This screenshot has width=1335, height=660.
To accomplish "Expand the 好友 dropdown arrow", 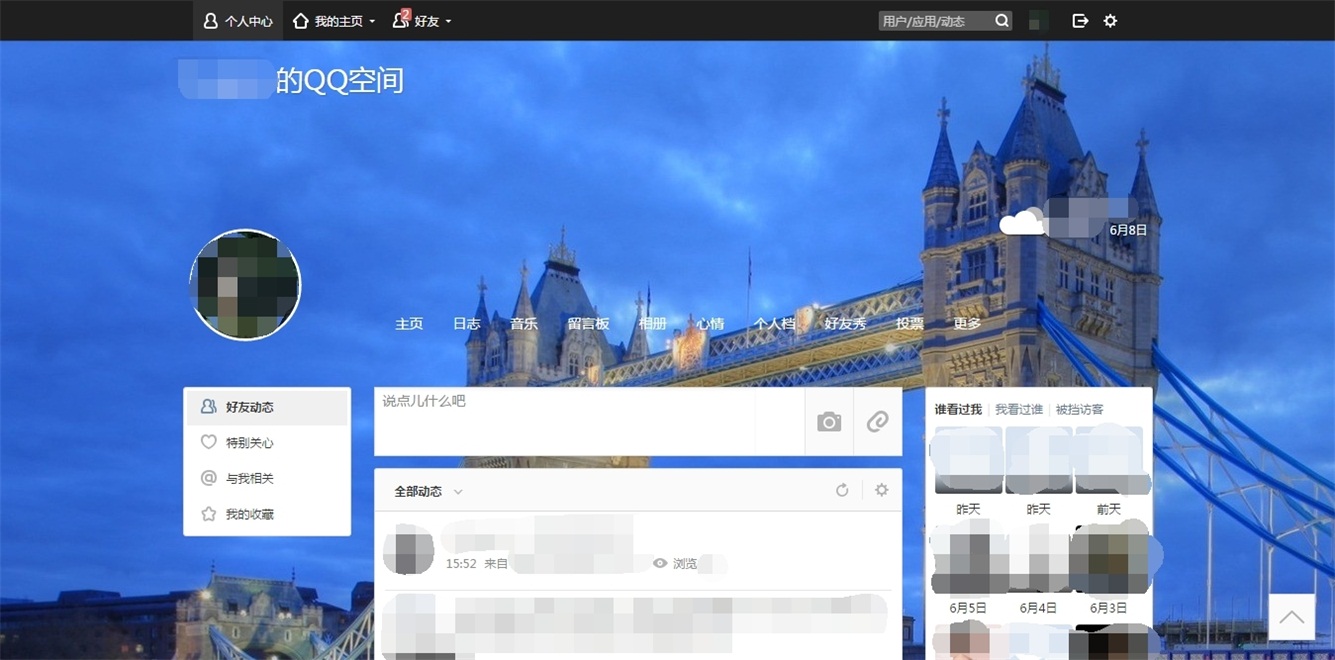I will tap(447, 20).
